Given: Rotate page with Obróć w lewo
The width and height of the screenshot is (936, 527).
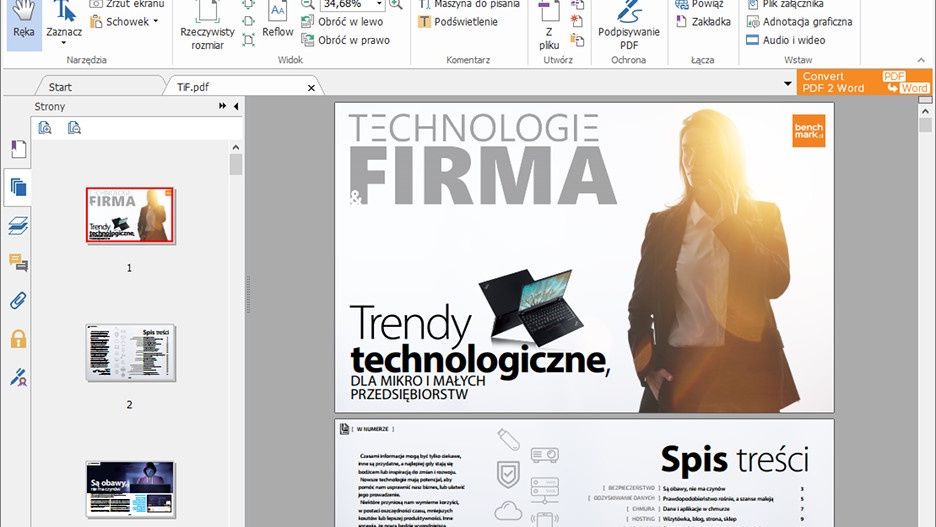Looking at the screenshot, I should coord(343,21).
